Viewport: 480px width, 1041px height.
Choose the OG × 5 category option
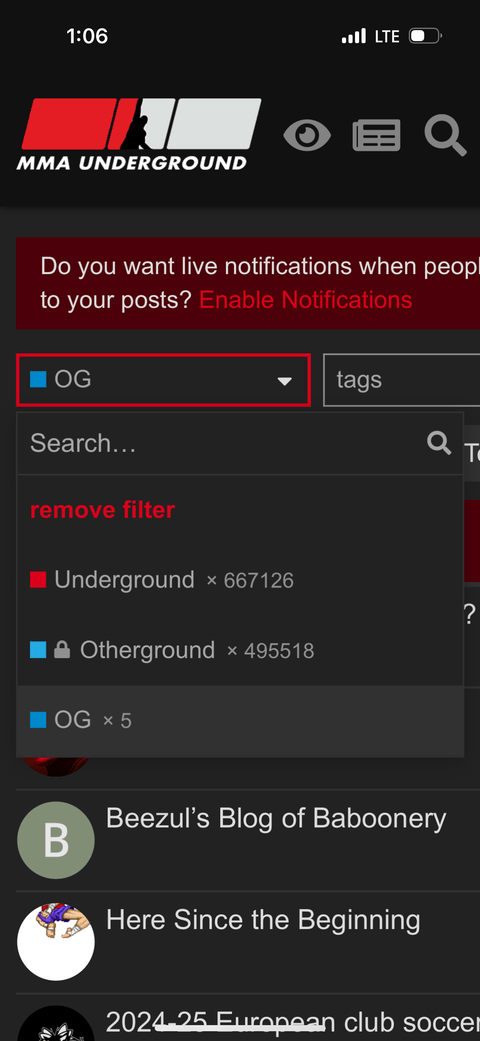[240, 720]
